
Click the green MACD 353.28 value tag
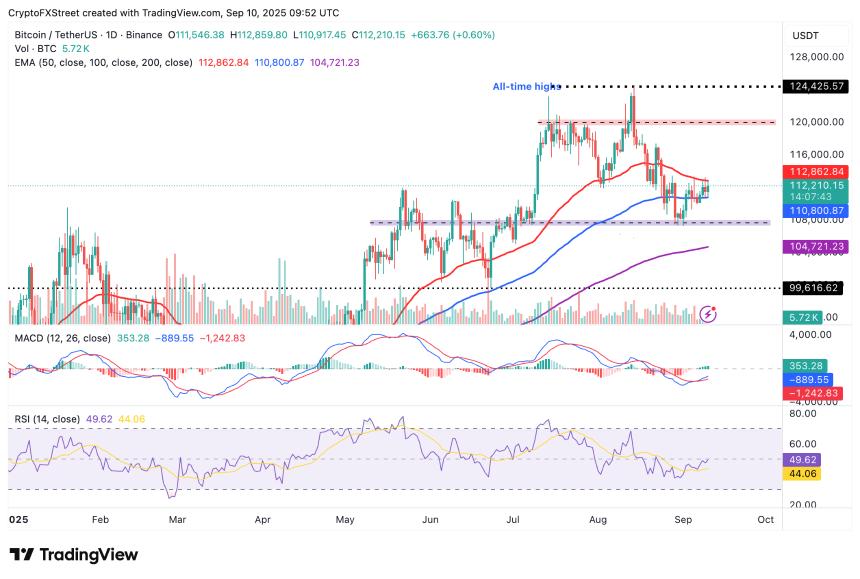click(806, 367)
